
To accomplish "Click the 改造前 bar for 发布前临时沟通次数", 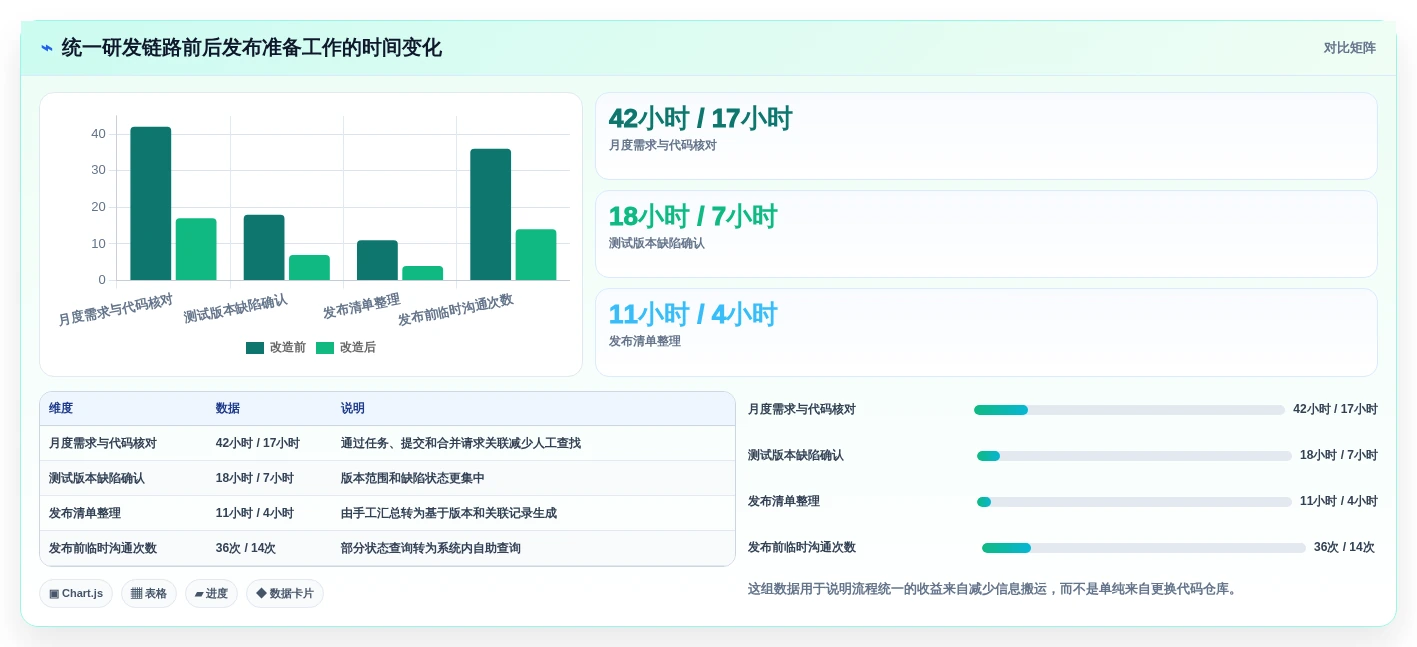I will coord(490,214).
